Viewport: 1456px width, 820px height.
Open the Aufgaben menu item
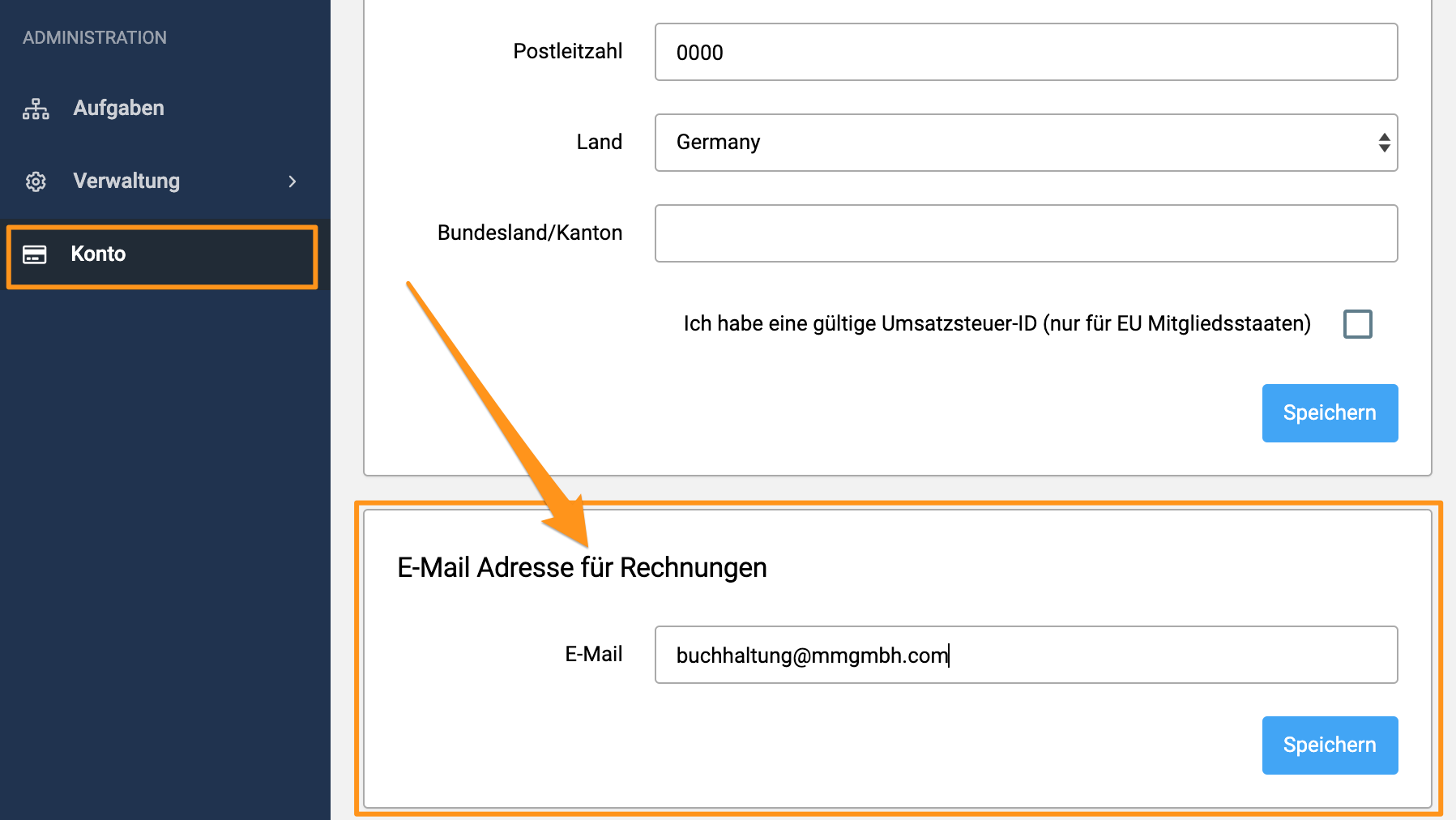point(165,109)
